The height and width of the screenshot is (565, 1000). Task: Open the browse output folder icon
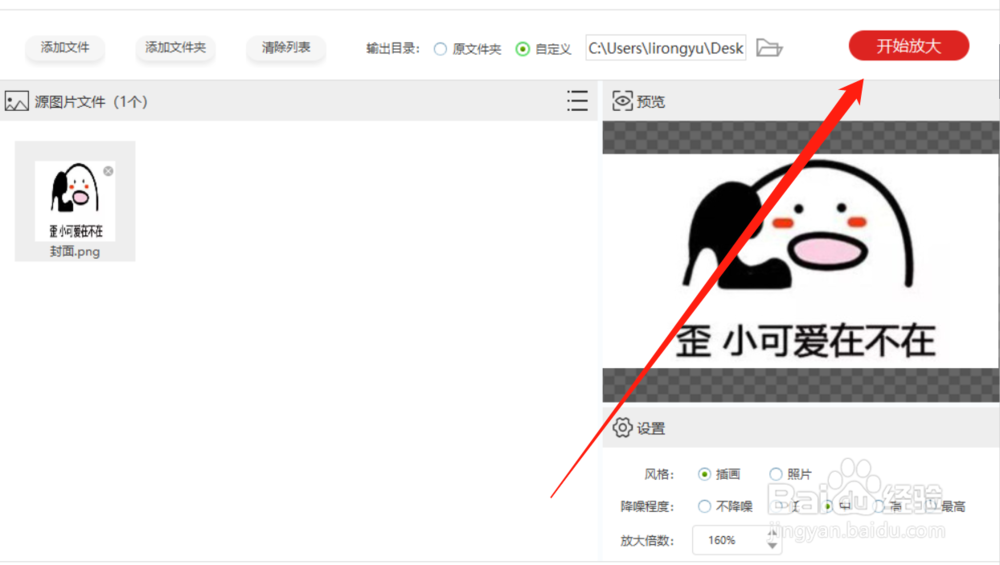(769, 48)
